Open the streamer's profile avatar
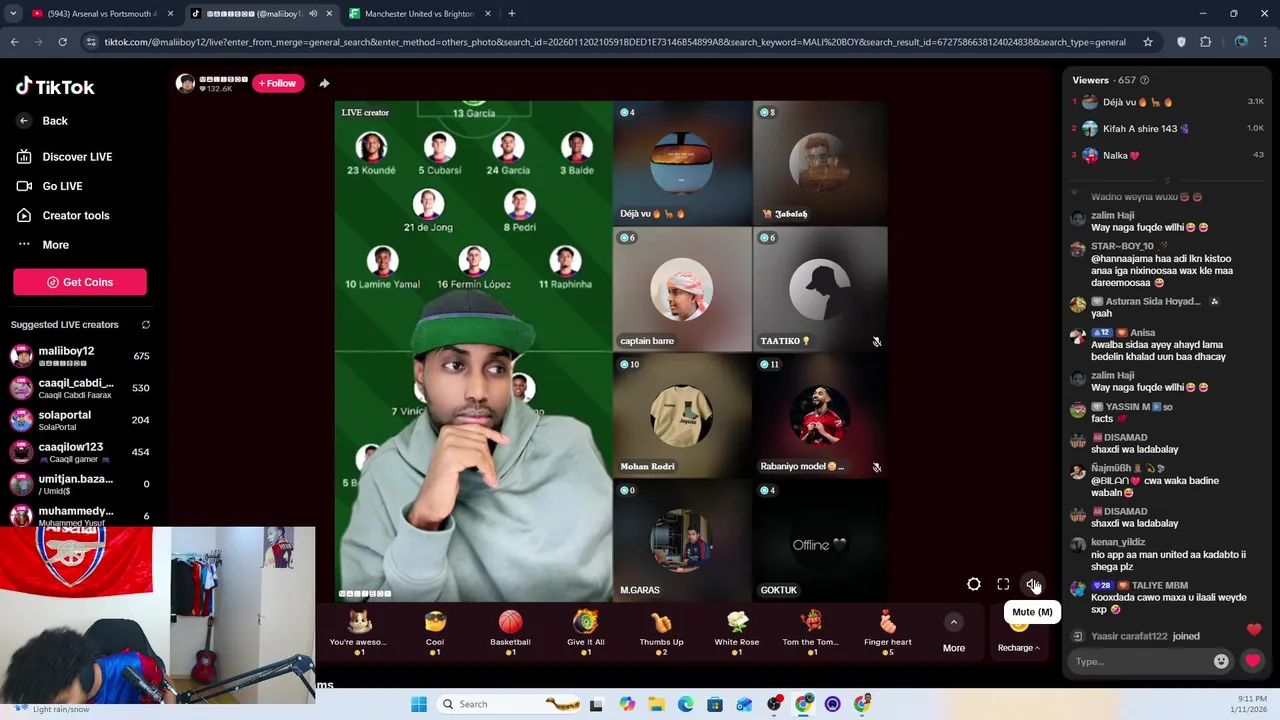Screen dimensions: 1280x720 [185, 83]
